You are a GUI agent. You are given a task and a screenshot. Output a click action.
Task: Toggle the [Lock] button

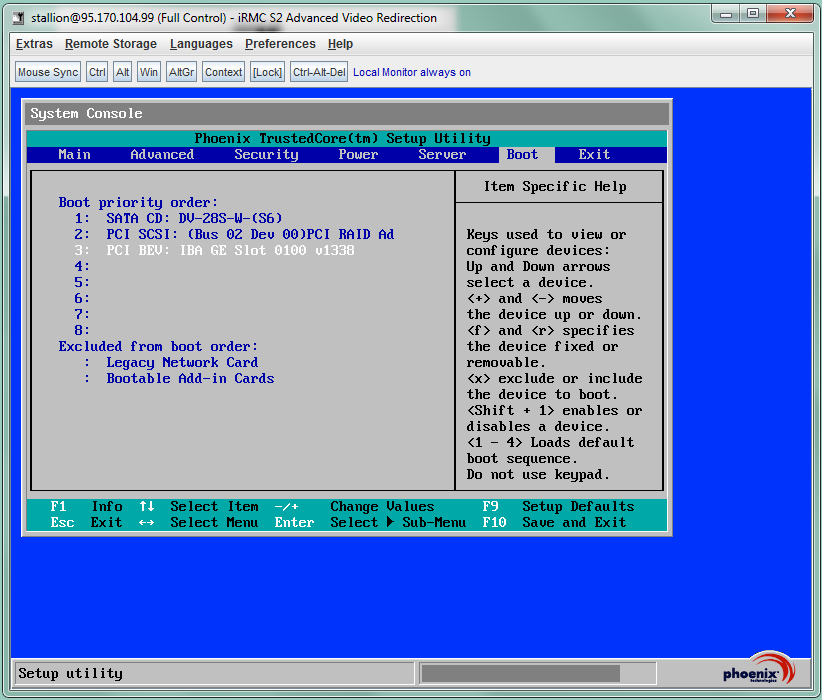click(267, 72)
